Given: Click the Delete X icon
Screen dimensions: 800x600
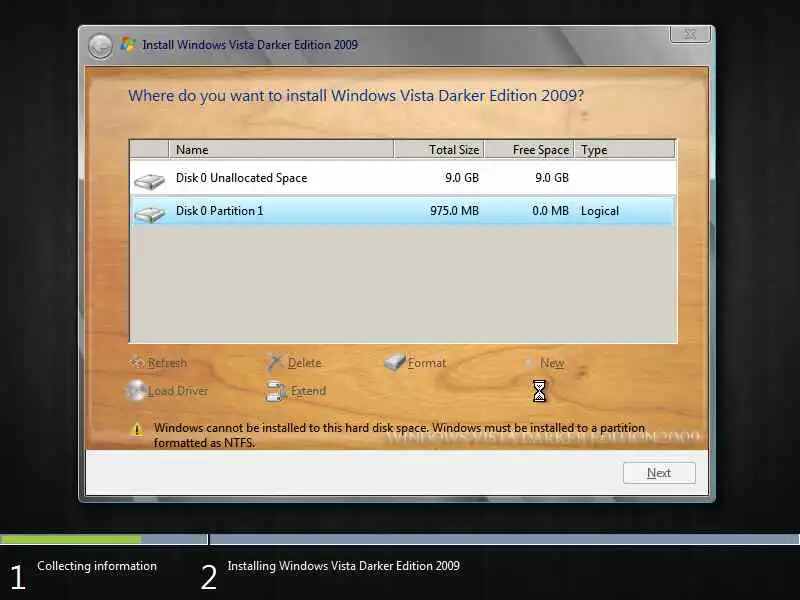Looking at the screenshot, I should point(274,362).
